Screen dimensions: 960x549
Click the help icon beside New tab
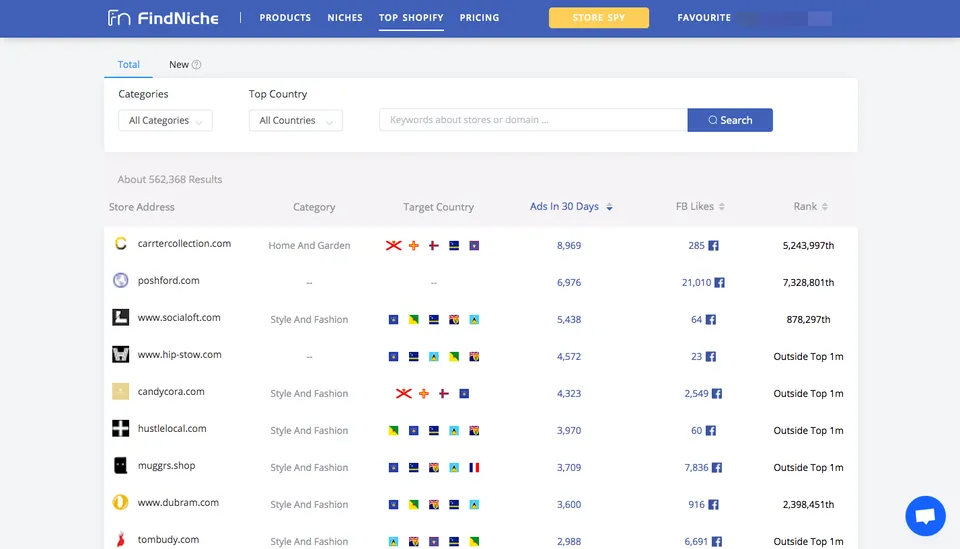(197, 65)
